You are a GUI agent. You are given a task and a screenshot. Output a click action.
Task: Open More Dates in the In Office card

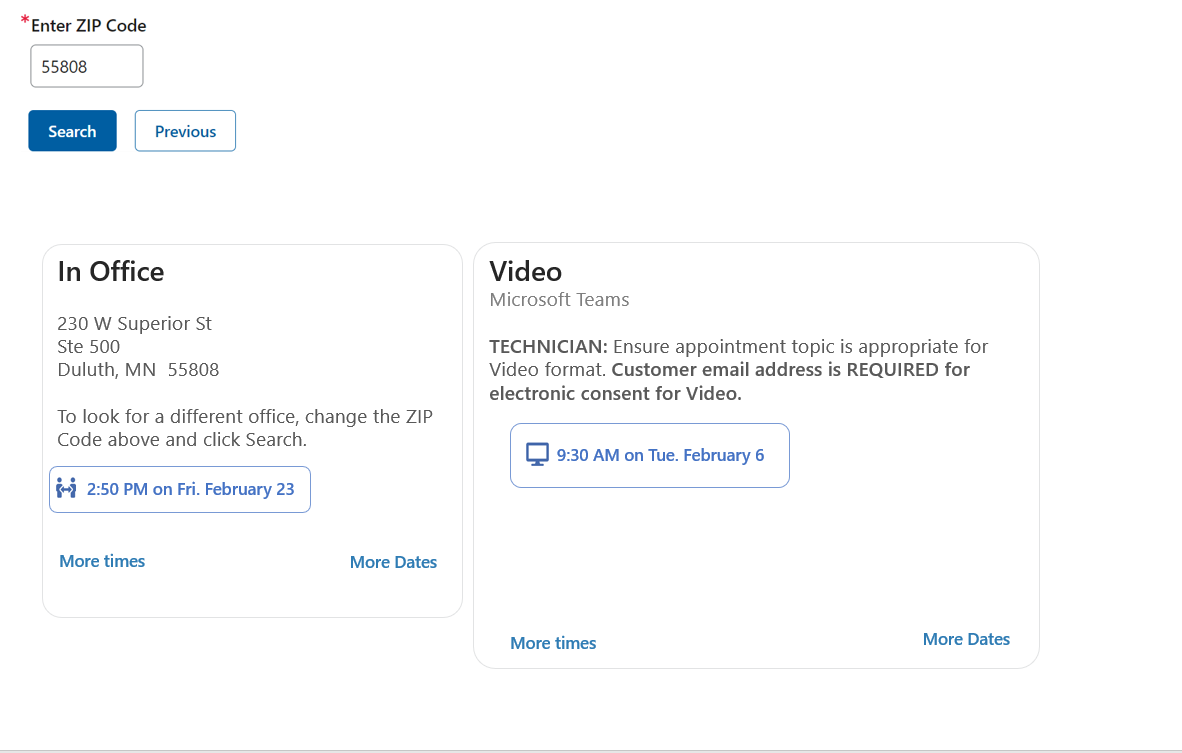click(393, 562)
